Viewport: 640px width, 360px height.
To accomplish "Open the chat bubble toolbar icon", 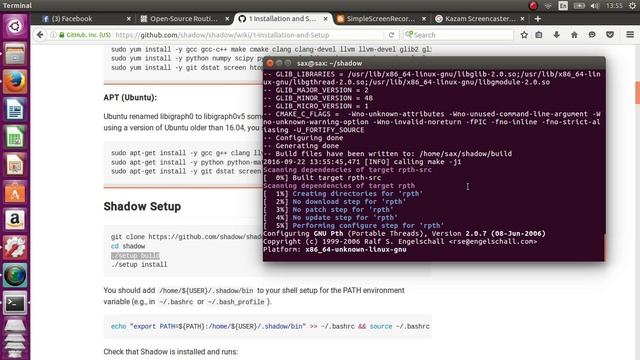I will (x=592, y=35).
